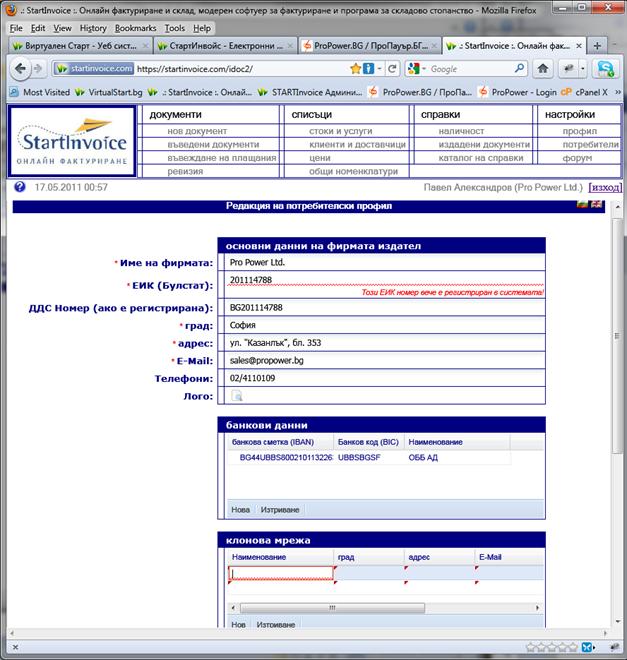Open наличност report

(x=461, y=131)
